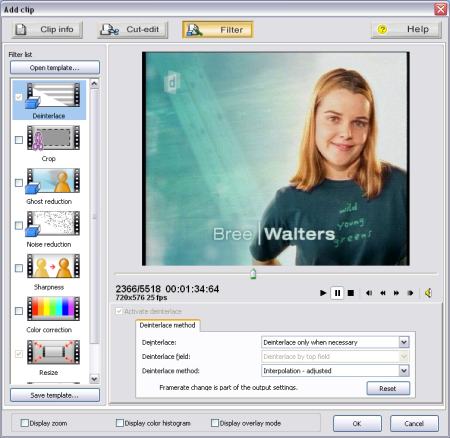Enable the Color correction checkbox
The image size is (450, 438).
coord(19,311)
